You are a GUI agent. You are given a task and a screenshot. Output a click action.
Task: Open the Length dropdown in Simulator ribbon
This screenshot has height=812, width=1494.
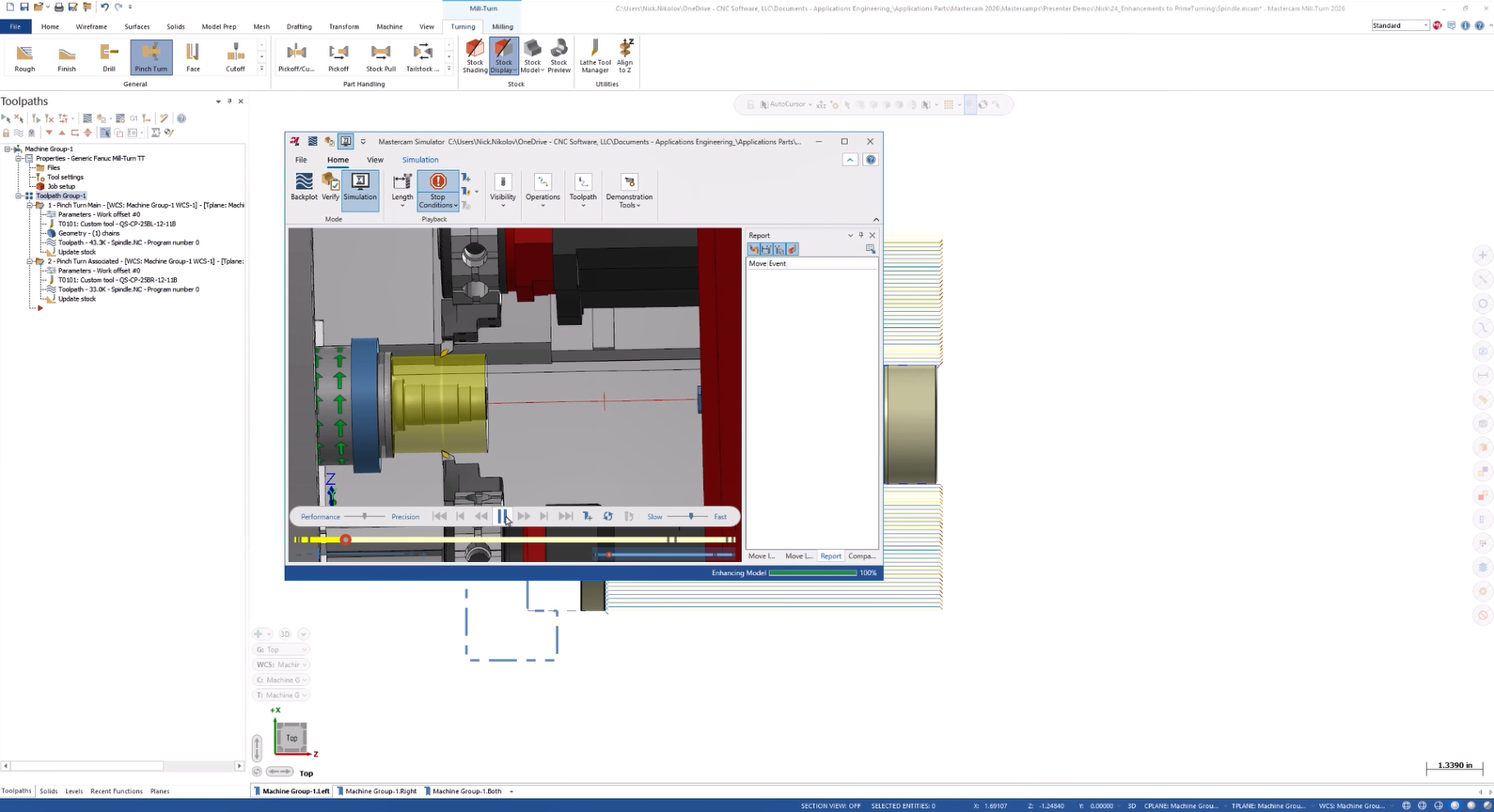point(402,189)
